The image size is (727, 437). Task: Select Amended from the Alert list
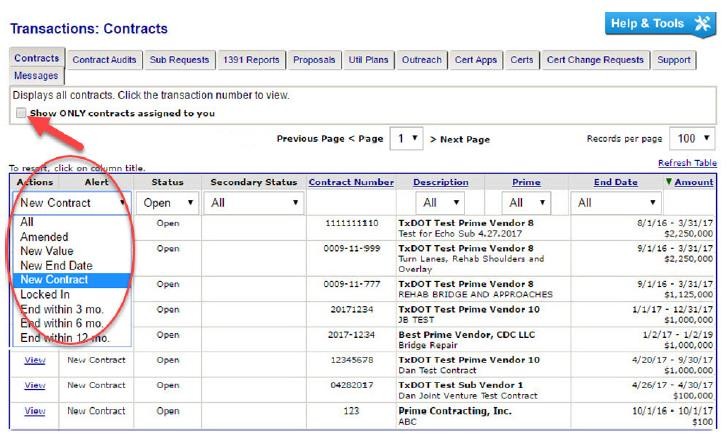(x=44, y=237)
